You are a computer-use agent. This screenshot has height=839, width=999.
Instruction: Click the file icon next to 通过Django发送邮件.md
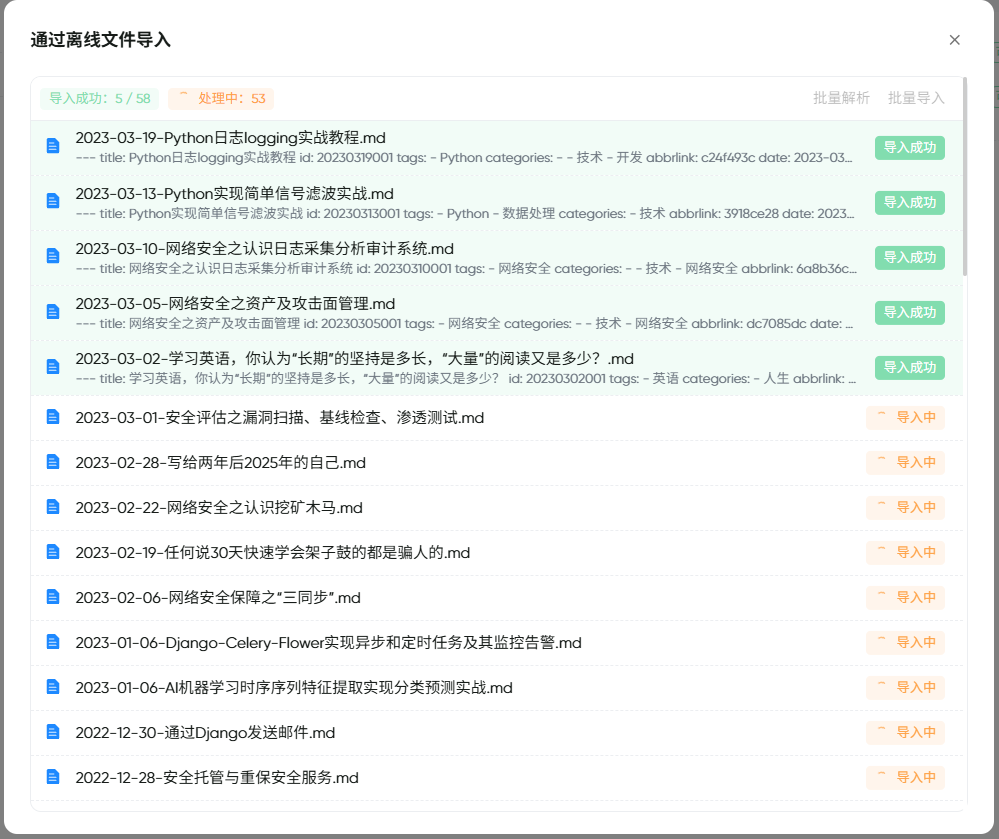(52, 732)
